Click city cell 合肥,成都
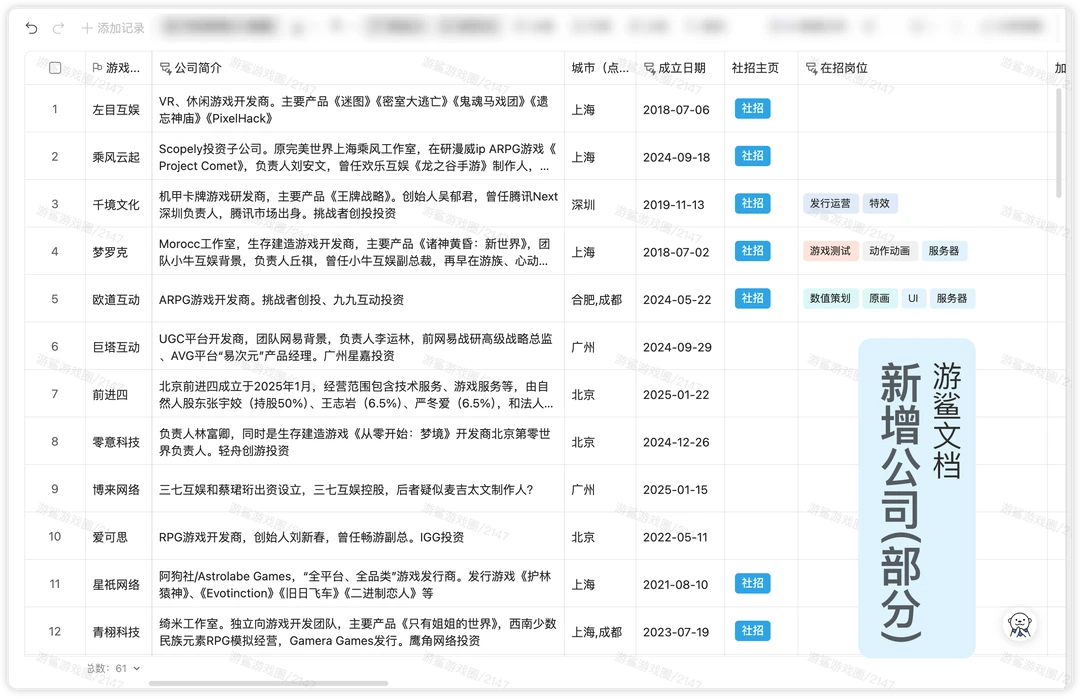1080x697 pixels. [x=599, y=300]
